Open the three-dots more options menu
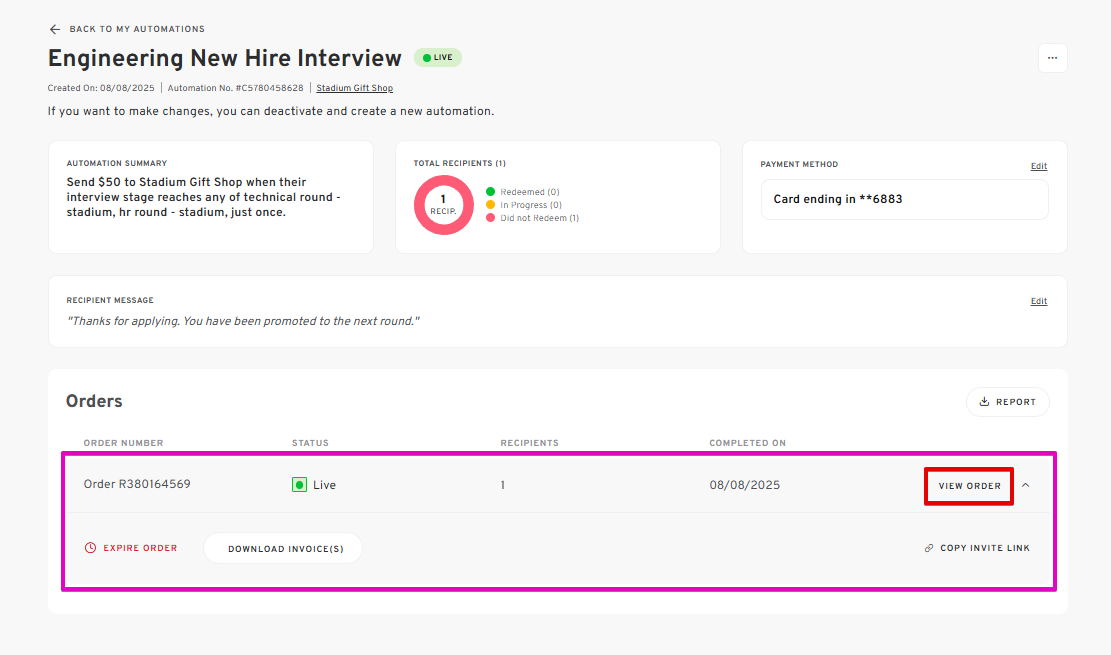 (1052, 58)
